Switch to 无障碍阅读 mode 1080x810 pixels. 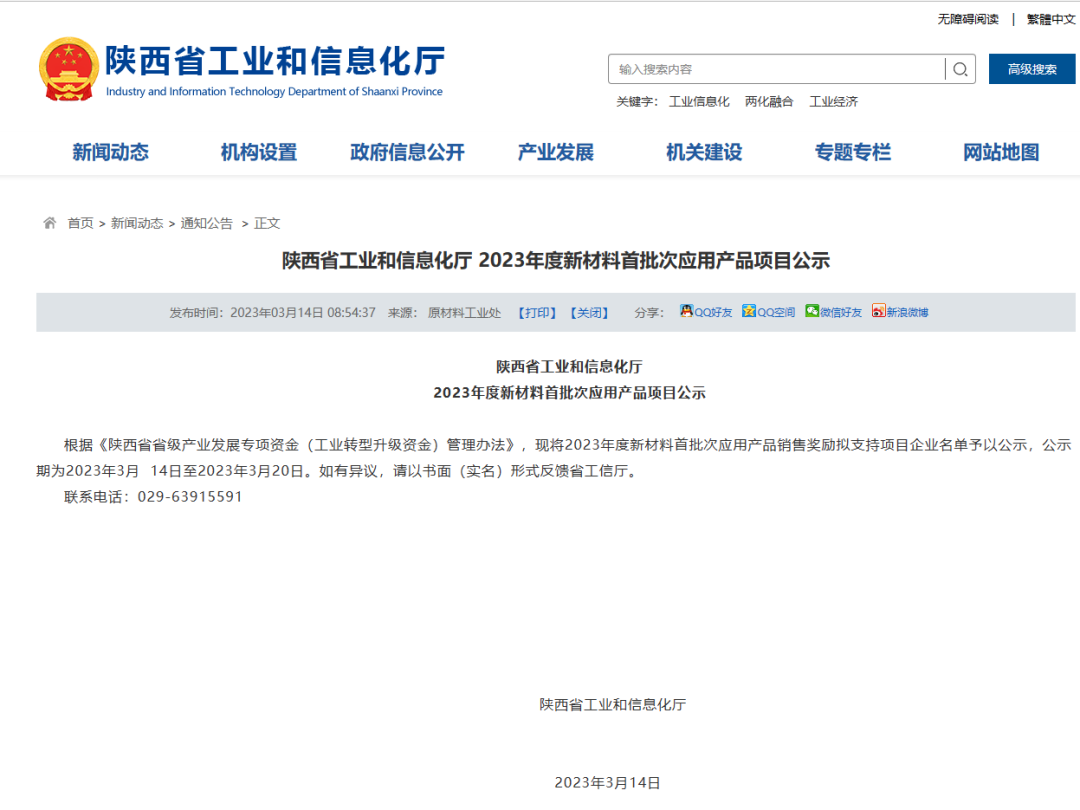pos(968,19)
